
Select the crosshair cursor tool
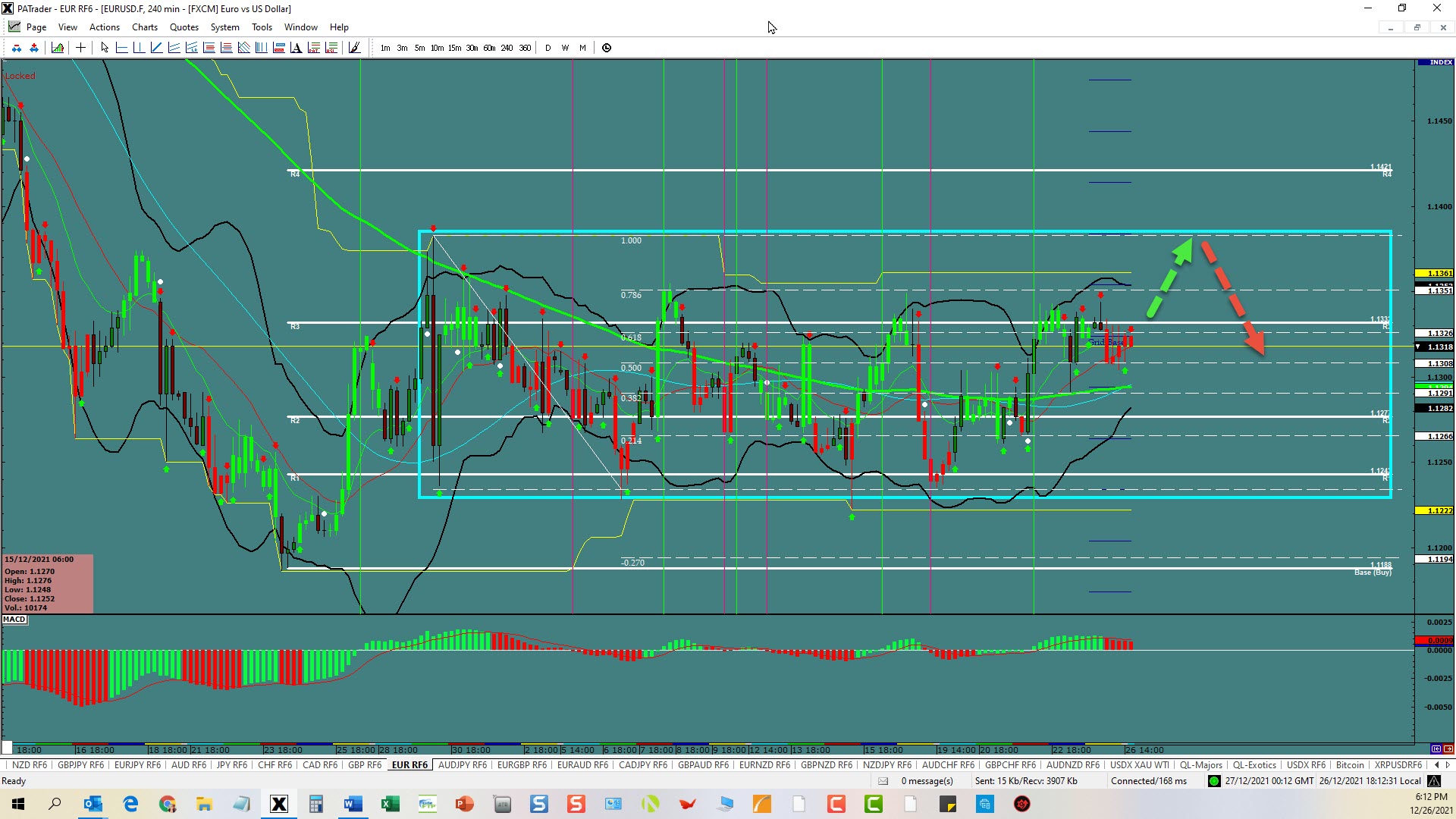point(80,48)
